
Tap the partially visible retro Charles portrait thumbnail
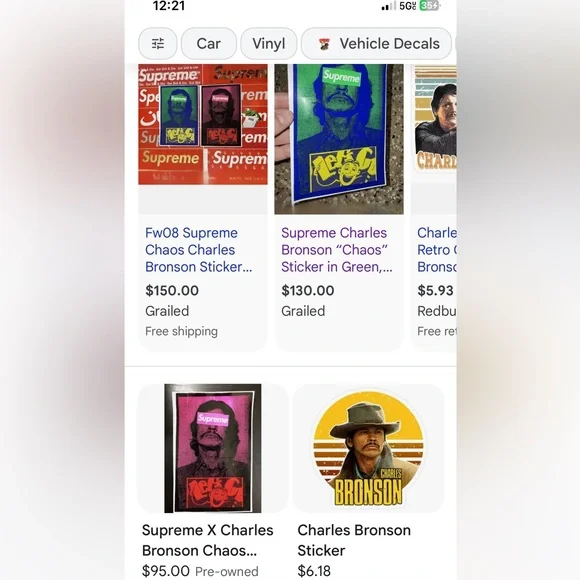(x=435, y=118)
